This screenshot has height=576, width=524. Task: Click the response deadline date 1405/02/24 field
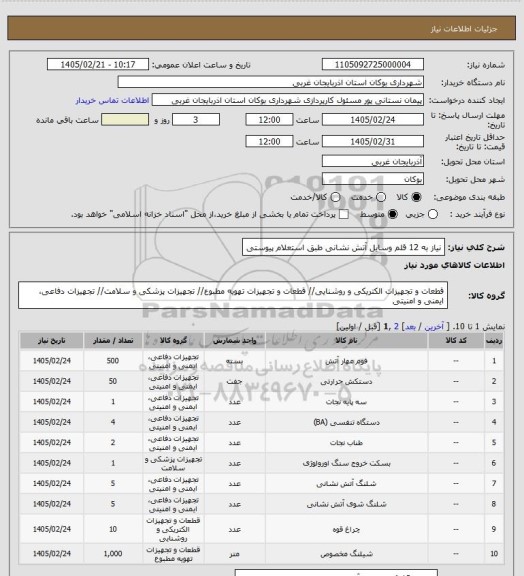(373, 120)
